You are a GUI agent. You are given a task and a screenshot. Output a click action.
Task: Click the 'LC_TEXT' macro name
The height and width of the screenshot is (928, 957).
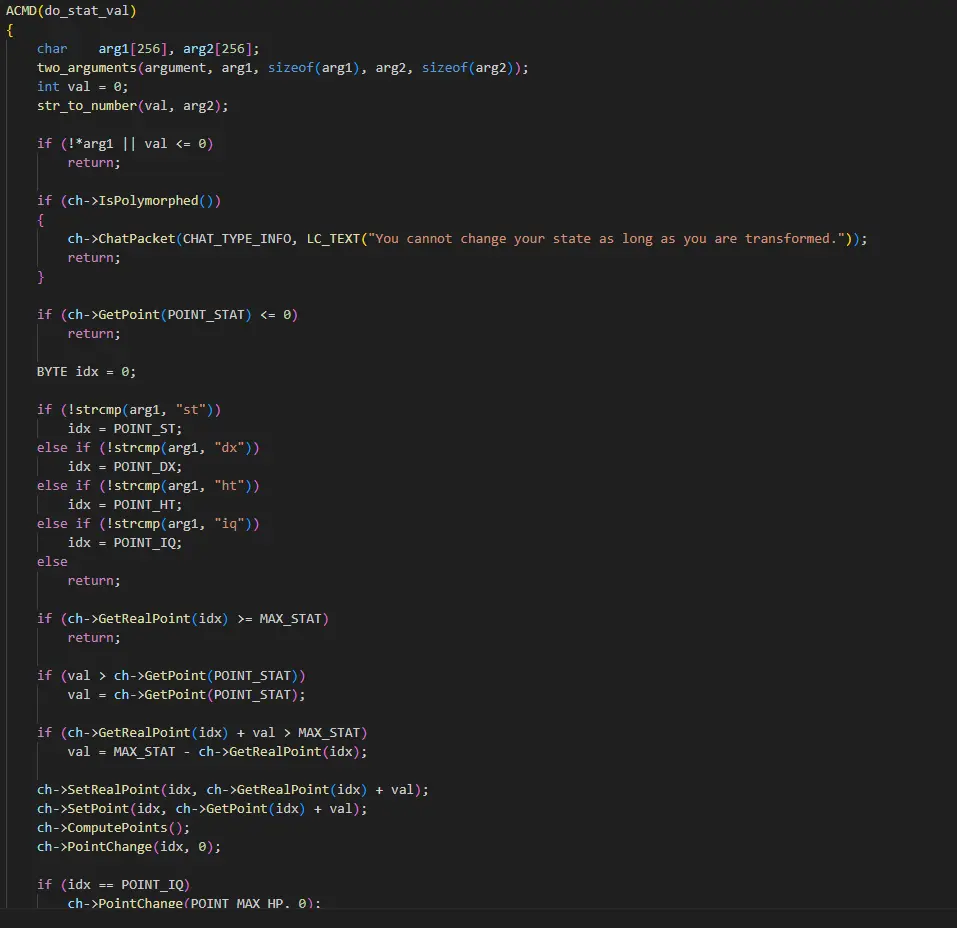[333, 239]
